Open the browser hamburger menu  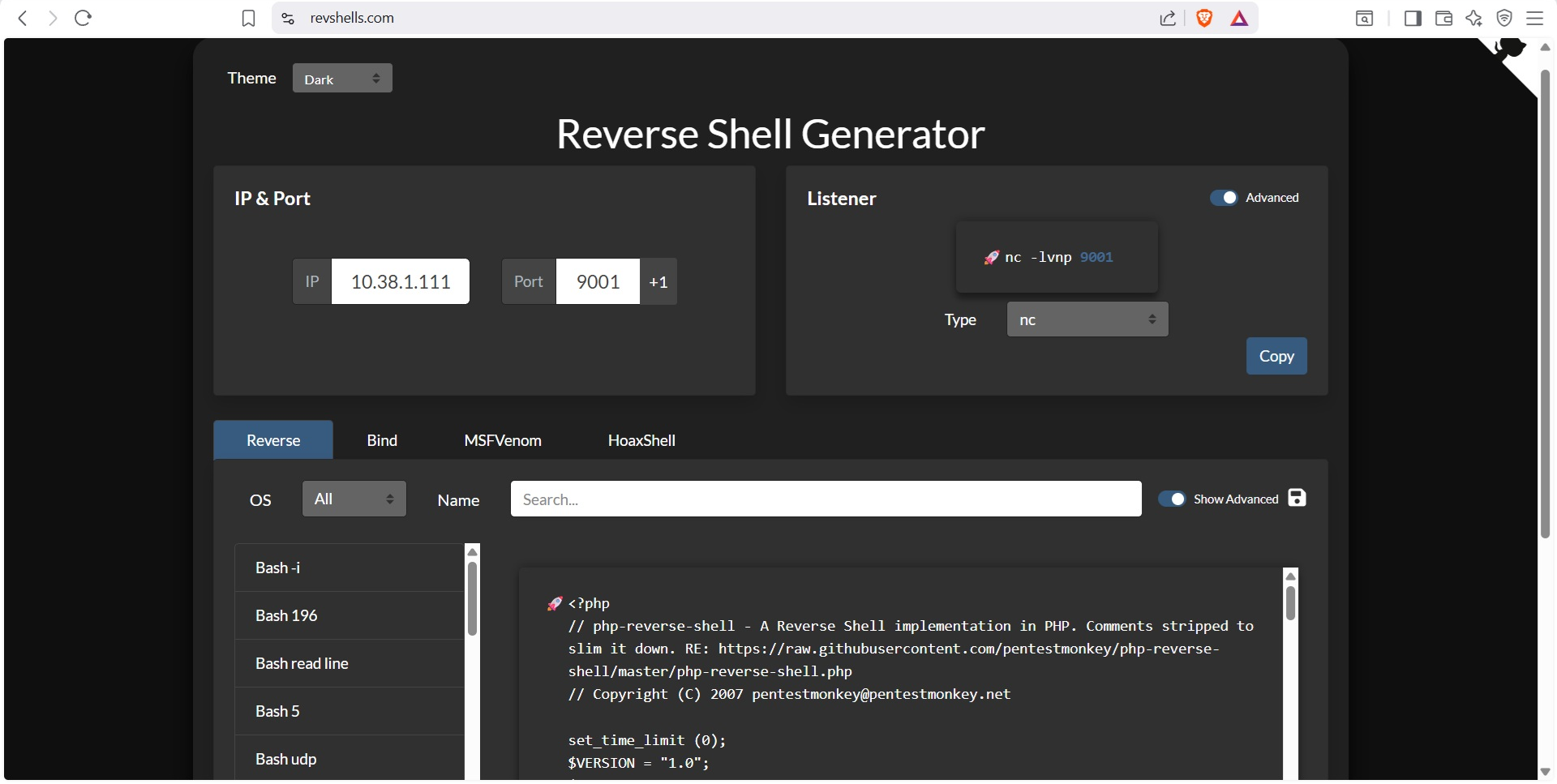pyautogui.click(x=1535, y=18)
